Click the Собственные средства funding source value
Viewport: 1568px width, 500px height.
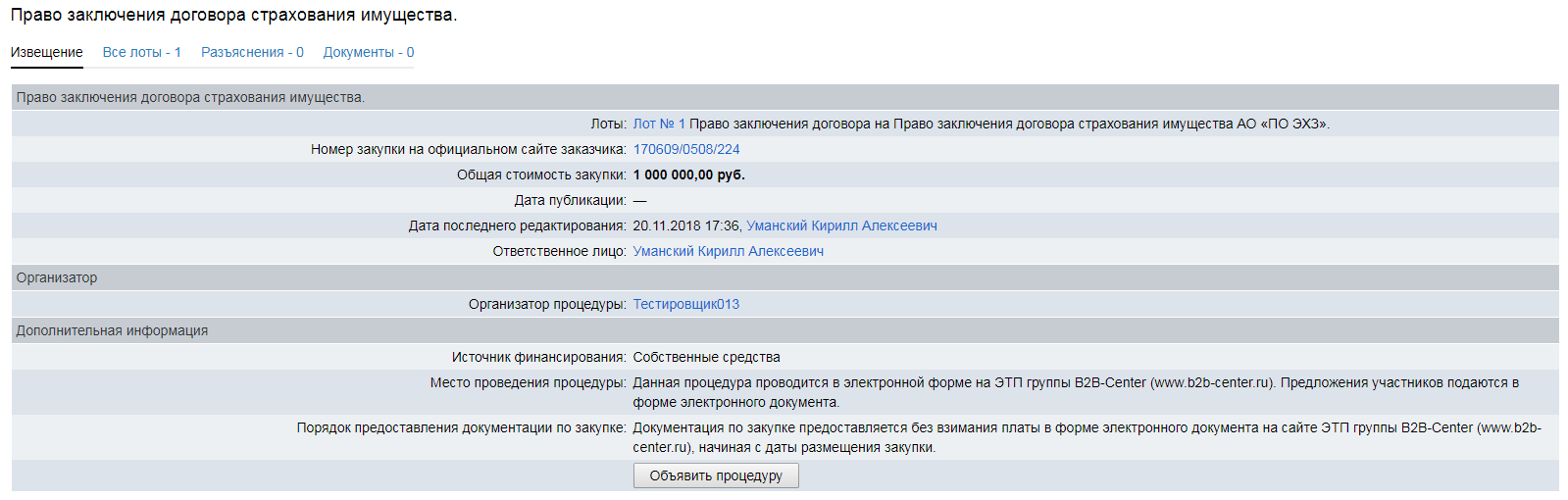(706, 357)
